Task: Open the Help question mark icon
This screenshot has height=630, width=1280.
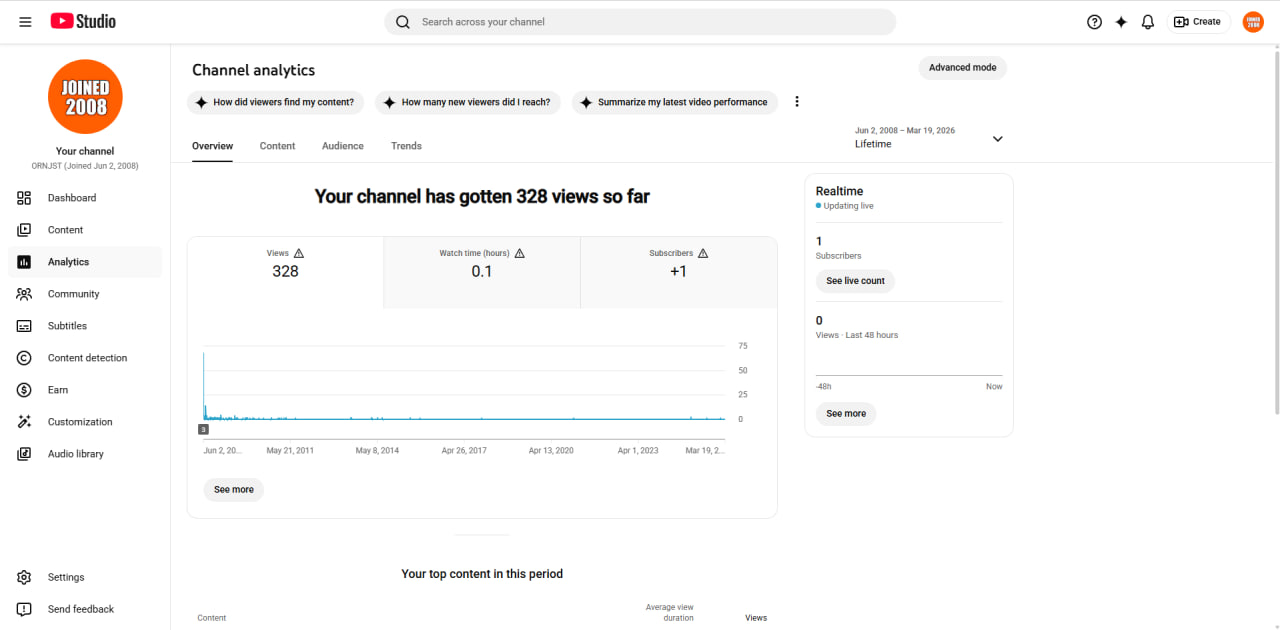Action: click(x=1094, y=22)
